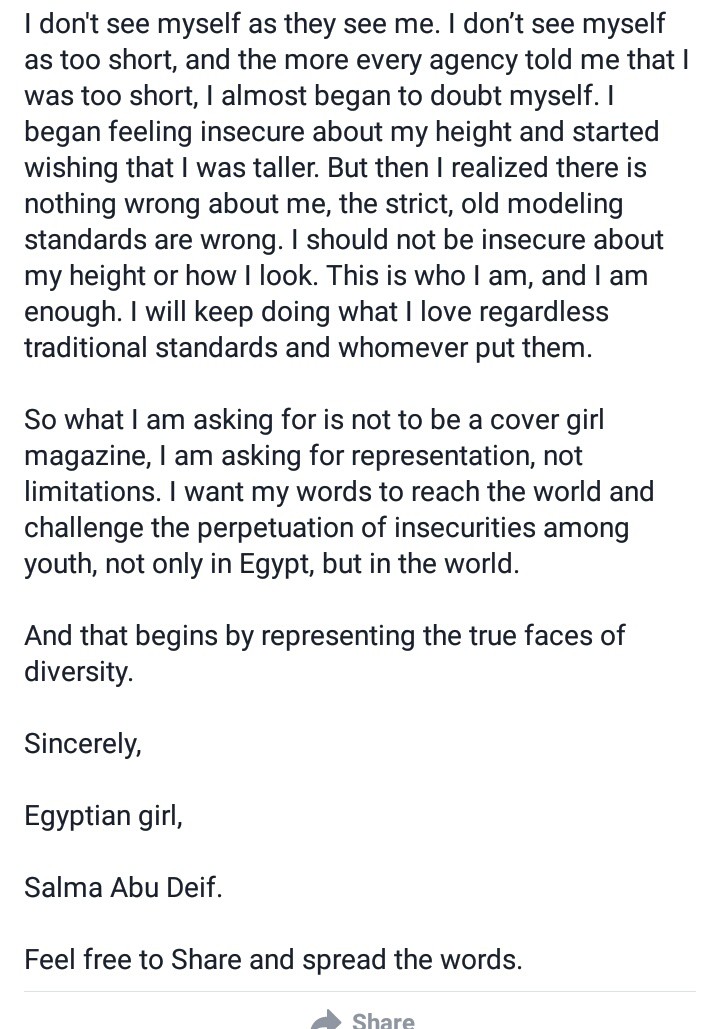The height and width of the screenshot is (1029, 720).
Task: Click 'wishing that I was taller' line
Action: tap(335, 167)
